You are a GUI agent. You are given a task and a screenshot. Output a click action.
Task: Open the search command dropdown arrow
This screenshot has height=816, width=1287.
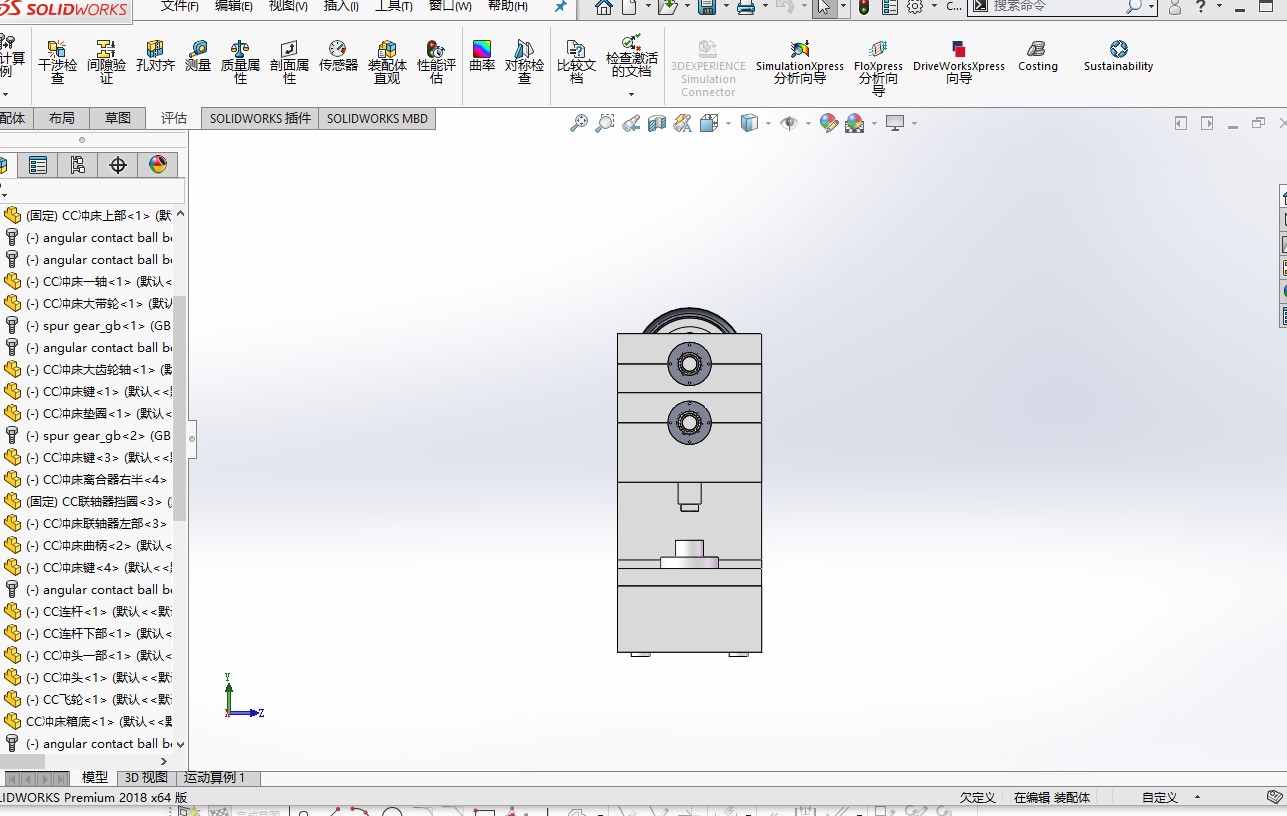1152,7
